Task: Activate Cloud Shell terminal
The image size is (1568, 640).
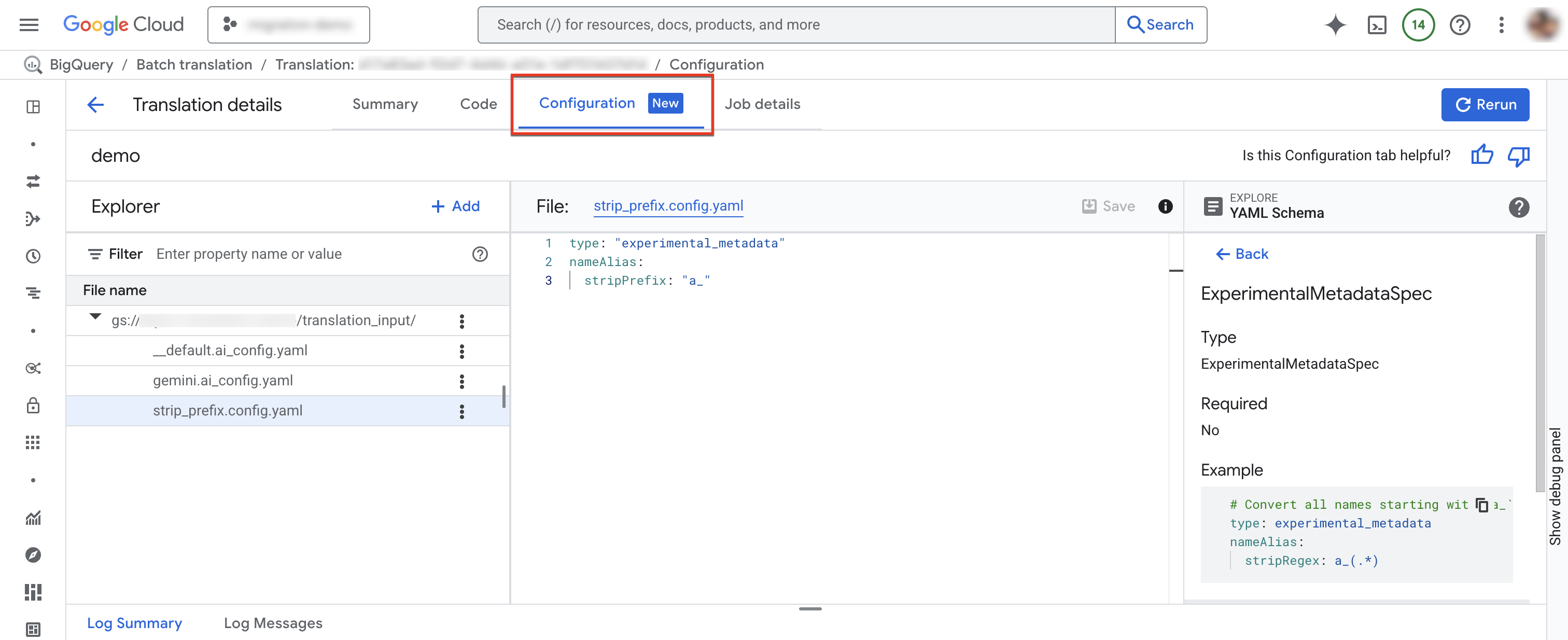Action: coord(1377,24)
